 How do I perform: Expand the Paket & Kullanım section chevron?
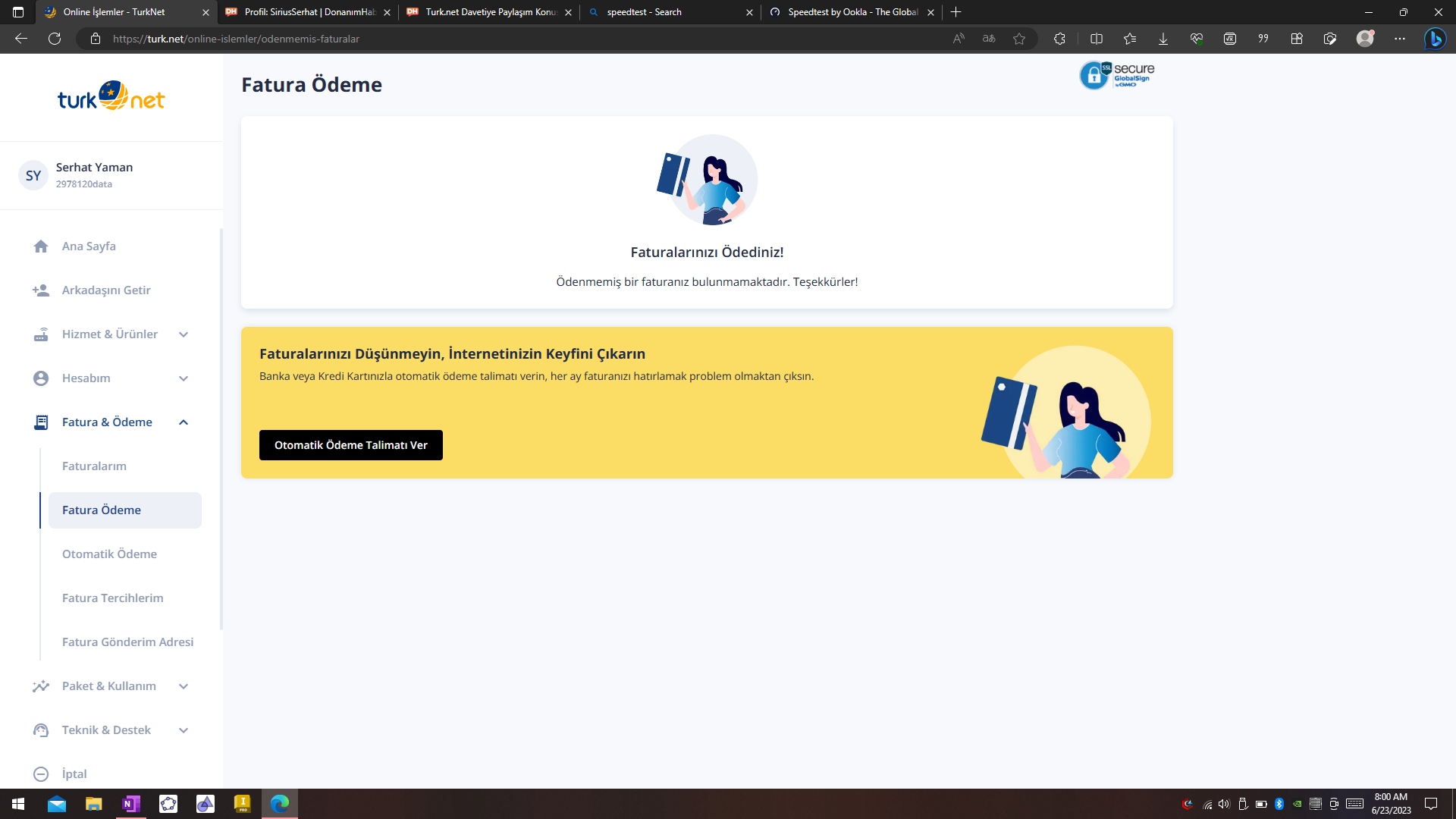184,686
